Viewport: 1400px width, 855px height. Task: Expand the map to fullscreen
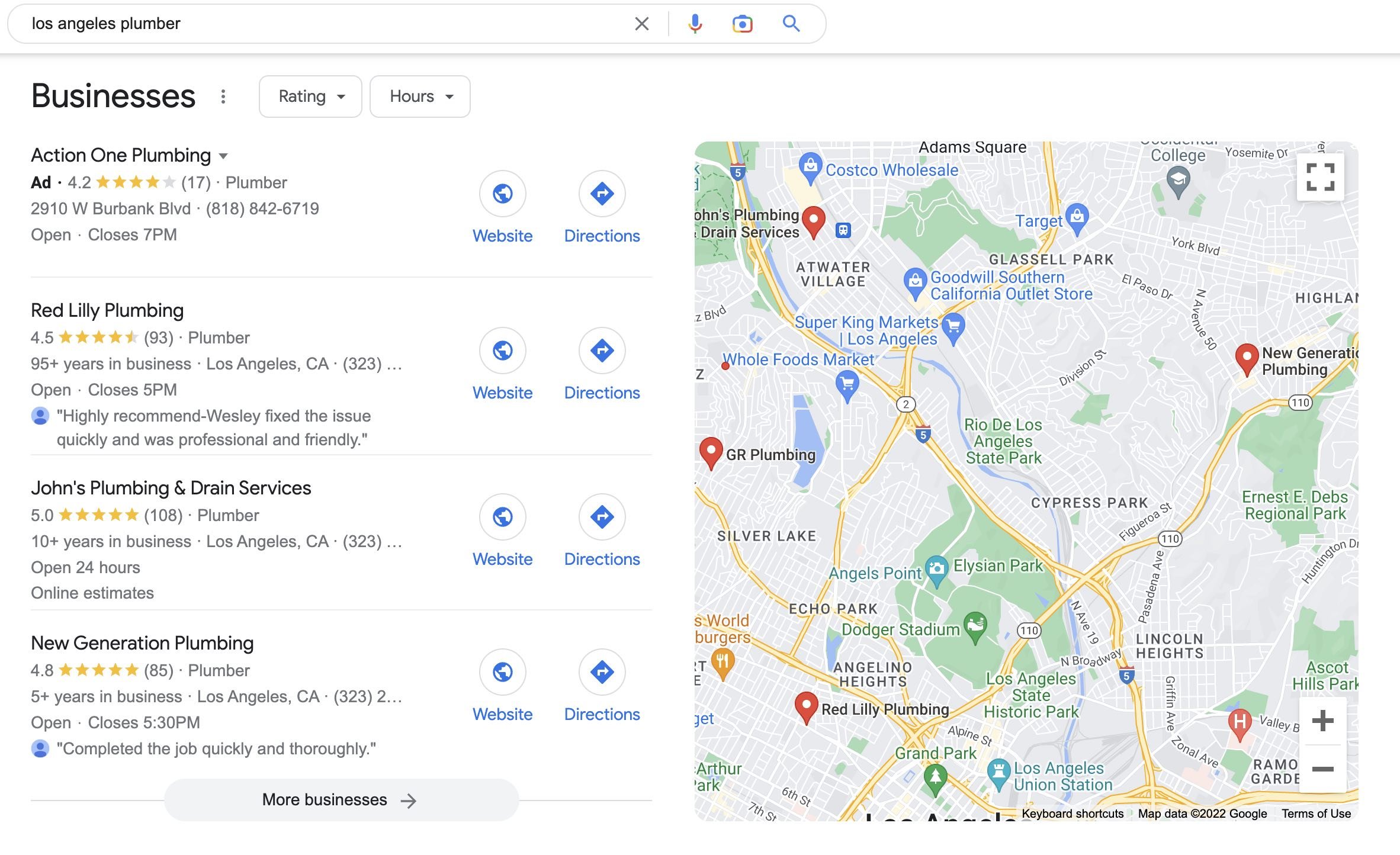click(x=1320, y=177)
